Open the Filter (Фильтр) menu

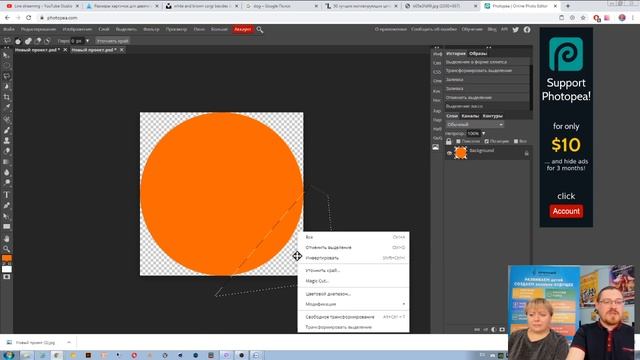151,29
